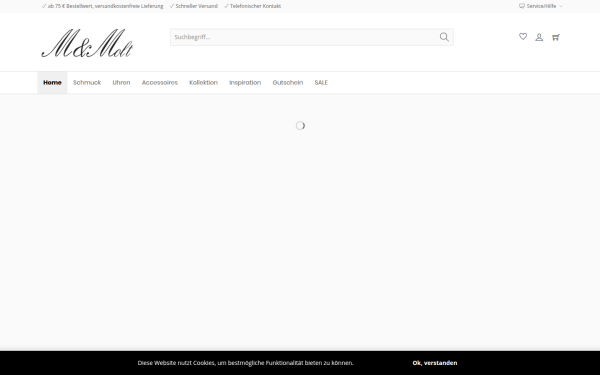Click the M&Molt logo
The width and height of the screenshot is (600, 375).
pos(87,43)
